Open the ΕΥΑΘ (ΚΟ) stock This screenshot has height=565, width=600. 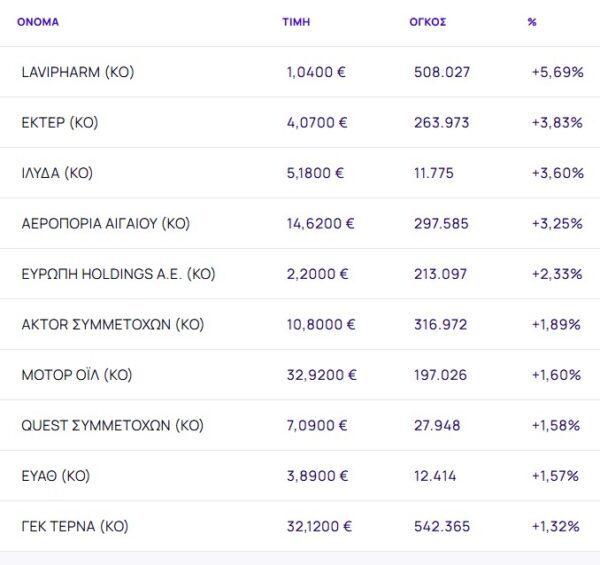point(55,476)
